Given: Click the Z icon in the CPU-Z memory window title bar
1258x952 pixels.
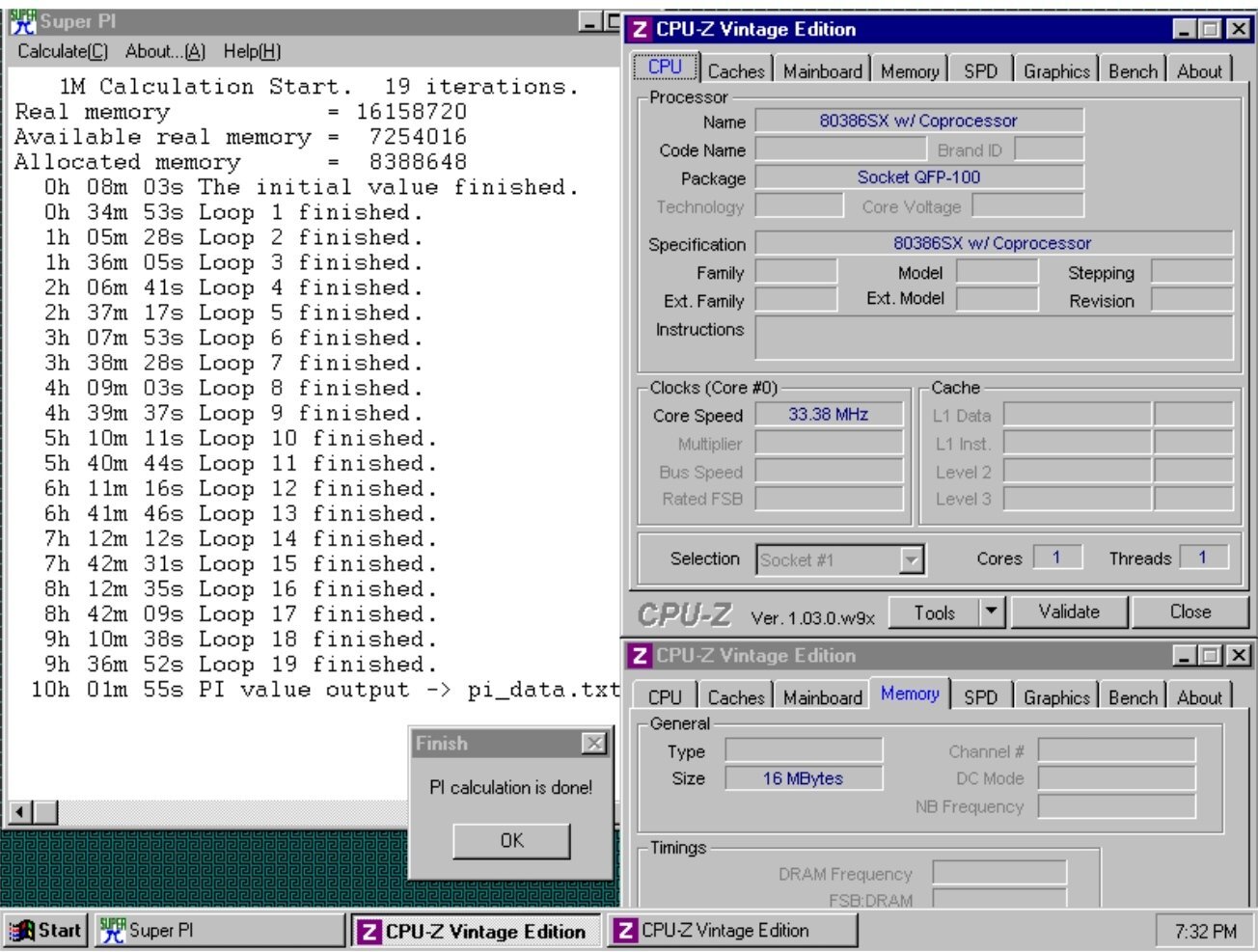Looking at the screenshot, I should [640, 656].
